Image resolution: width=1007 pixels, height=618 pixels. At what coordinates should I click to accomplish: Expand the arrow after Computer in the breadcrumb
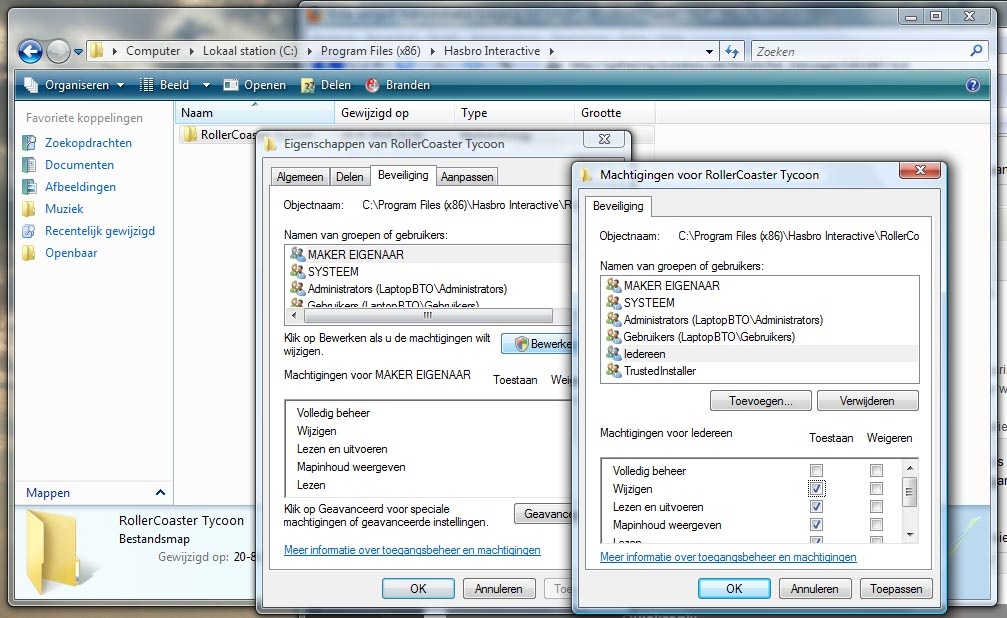191,51
